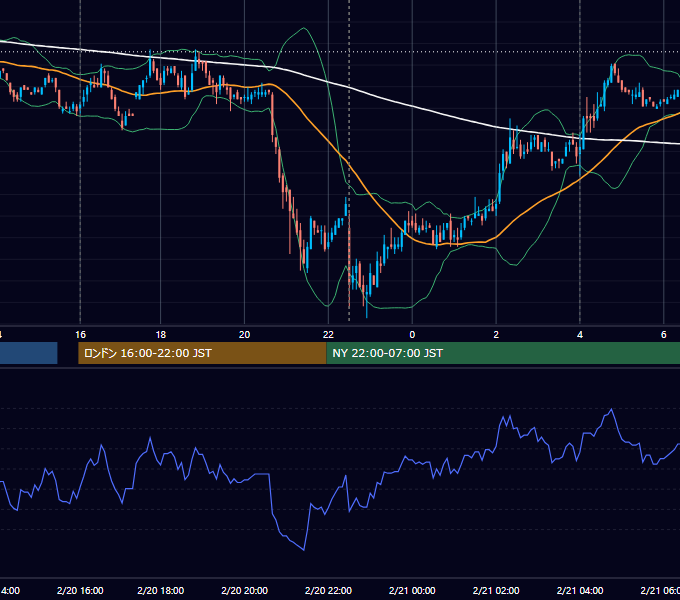
Task: Select the 2/20 22:00 date label
Action: (328, 590)
